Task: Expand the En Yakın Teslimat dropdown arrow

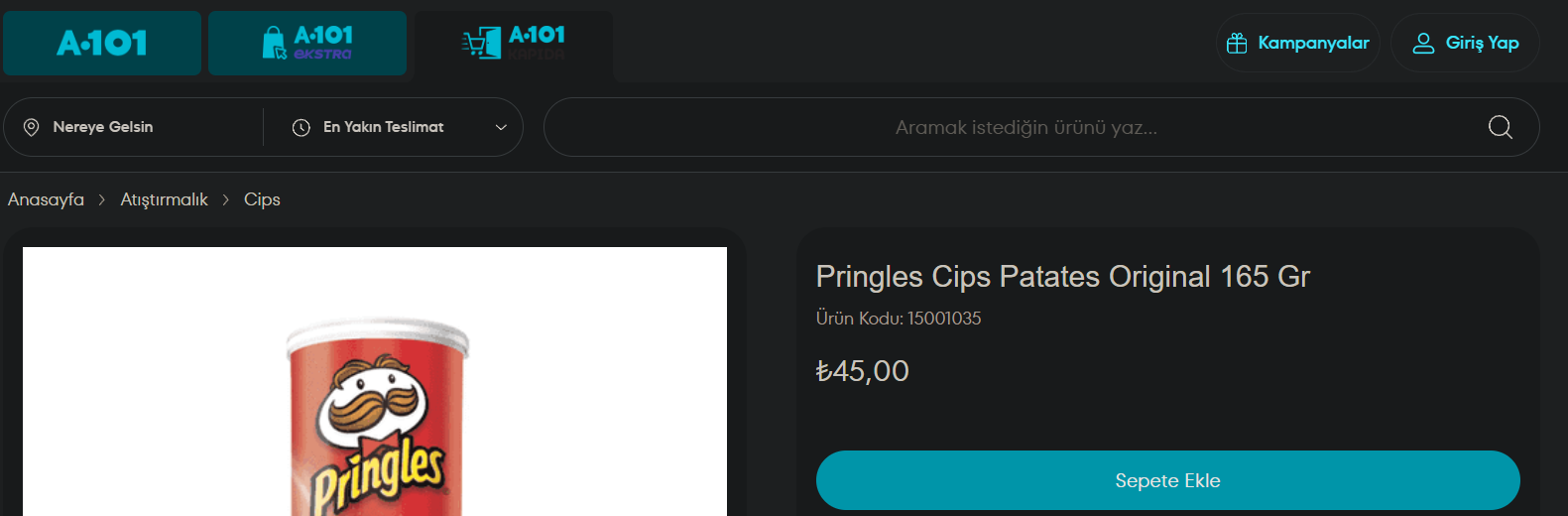Action: [x=501, y=127]
